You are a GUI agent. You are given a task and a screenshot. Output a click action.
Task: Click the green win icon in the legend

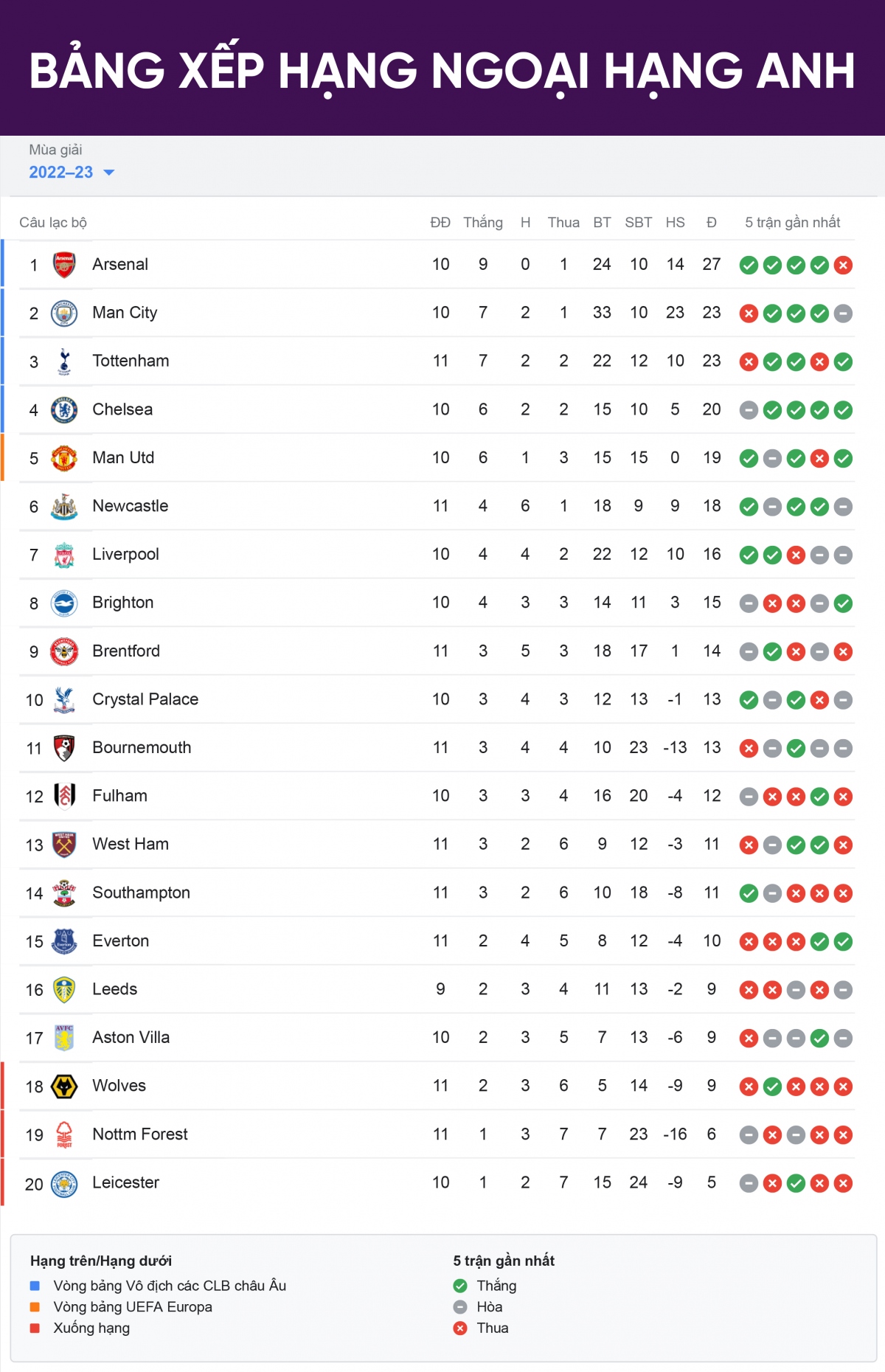click(460, 1286)
